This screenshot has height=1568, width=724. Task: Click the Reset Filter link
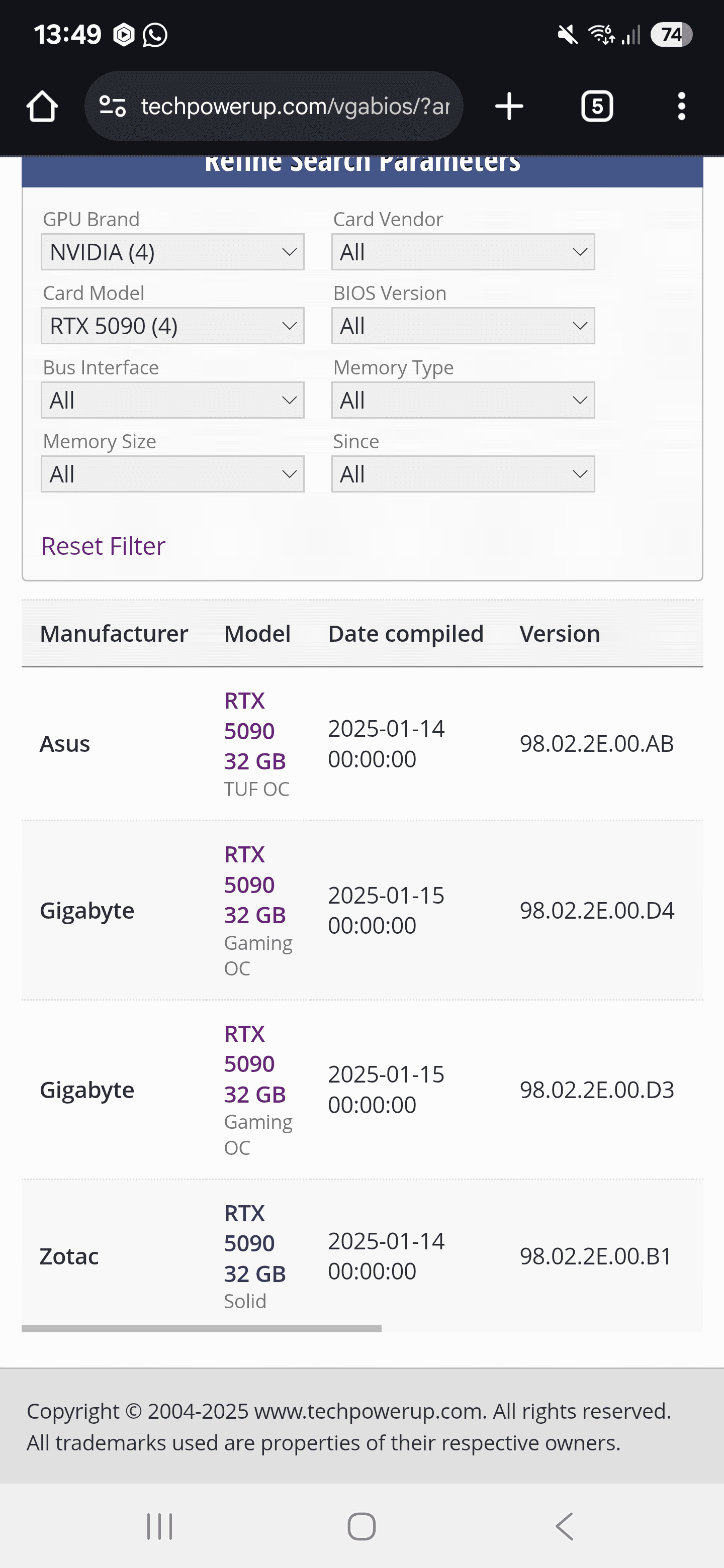[103, 546]
